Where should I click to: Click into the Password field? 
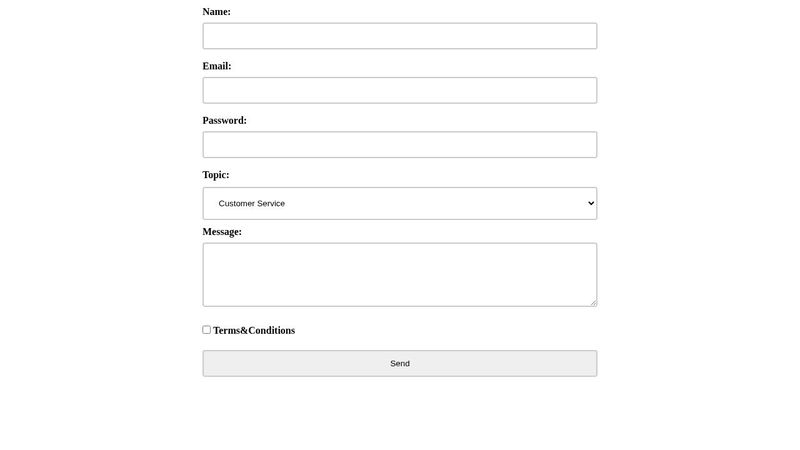pos(400,145)
